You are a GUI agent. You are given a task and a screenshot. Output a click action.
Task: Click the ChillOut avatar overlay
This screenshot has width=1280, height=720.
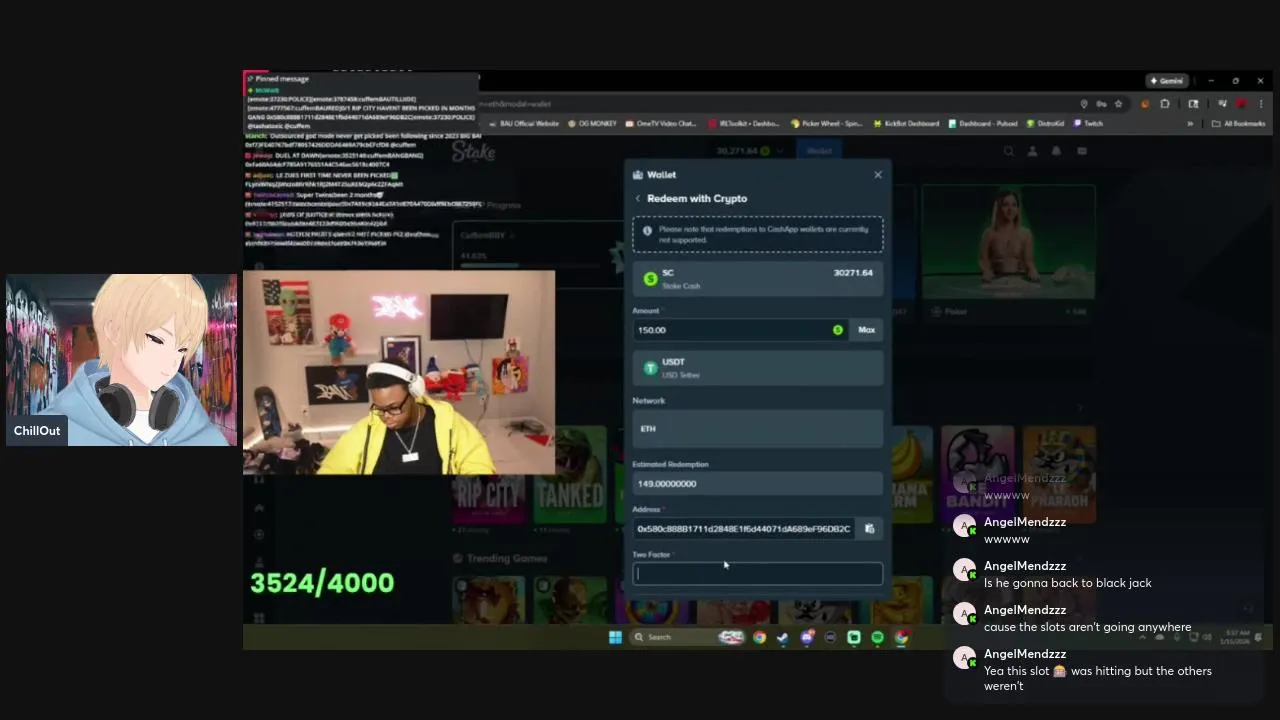(x=121, y=360)
